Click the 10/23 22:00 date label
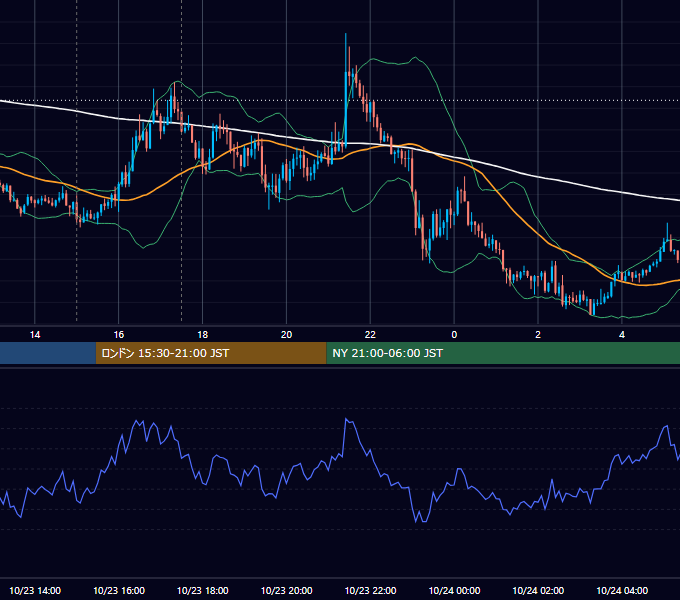 pos(370,590)
